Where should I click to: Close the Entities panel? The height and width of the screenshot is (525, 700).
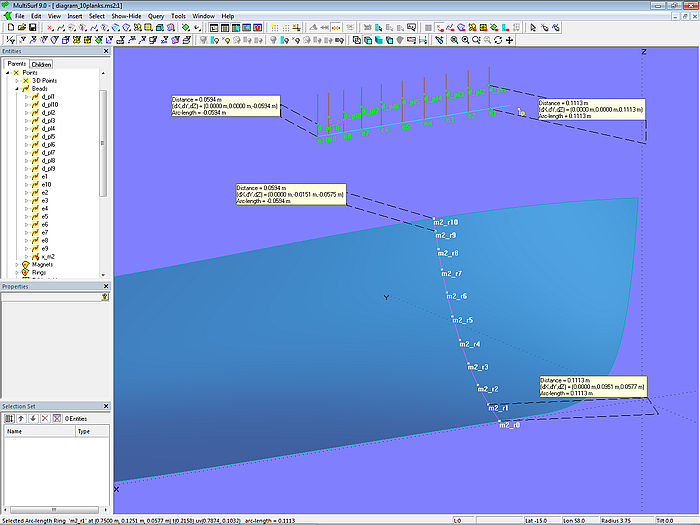pos(106,51)
